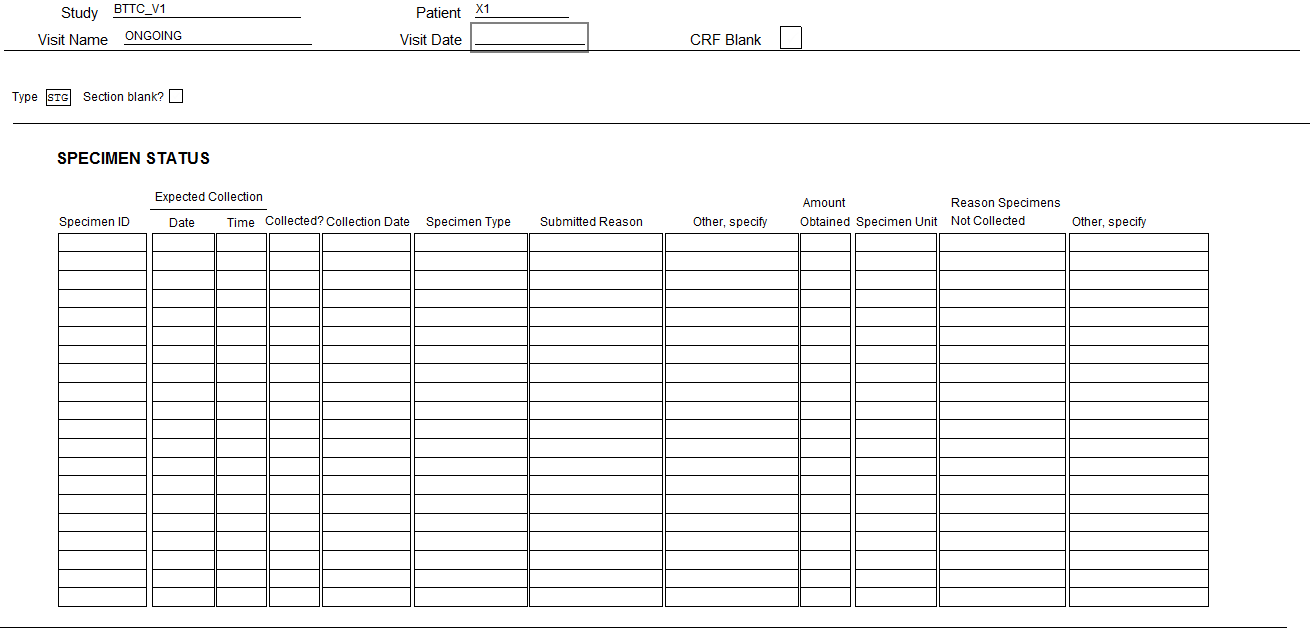
Task: Click first row Expected Collection Time cell
Action: [x=241, y=242]
